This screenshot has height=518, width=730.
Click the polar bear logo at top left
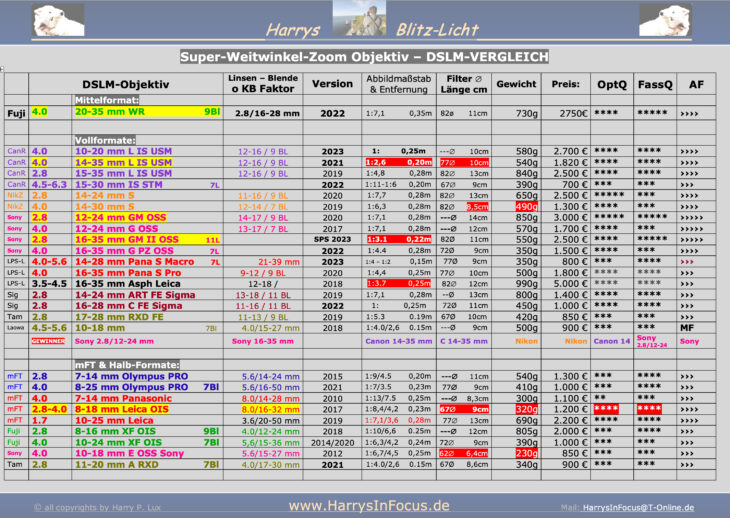coord(45,20)
